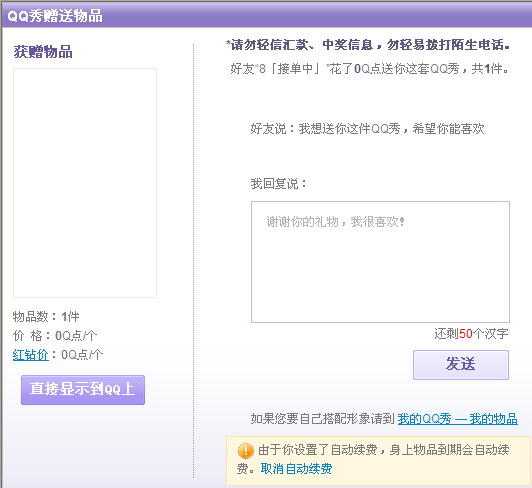The height and width of the screenshot is (488, 532).
Task: Click the 价 格：0Q点/个 text
Action: coord(55,336)
